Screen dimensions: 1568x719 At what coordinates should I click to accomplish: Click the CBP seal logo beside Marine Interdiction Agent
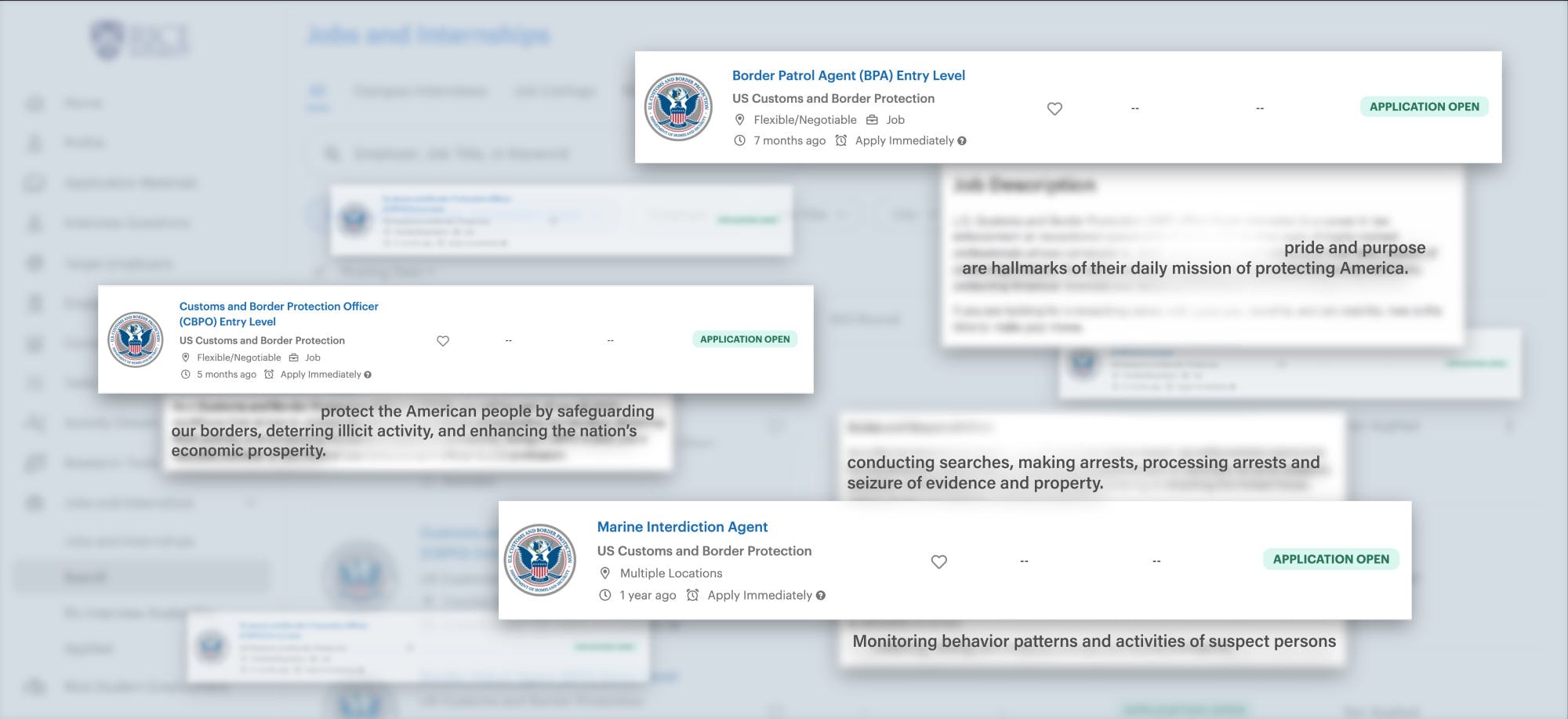539,560
